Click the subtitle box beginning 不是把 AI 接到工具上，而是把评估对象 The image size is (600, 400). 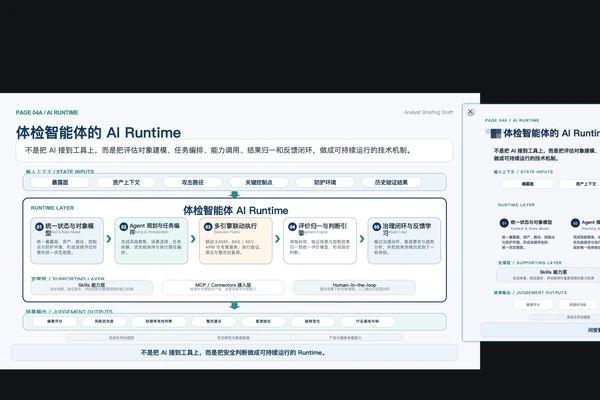point(234,150)
